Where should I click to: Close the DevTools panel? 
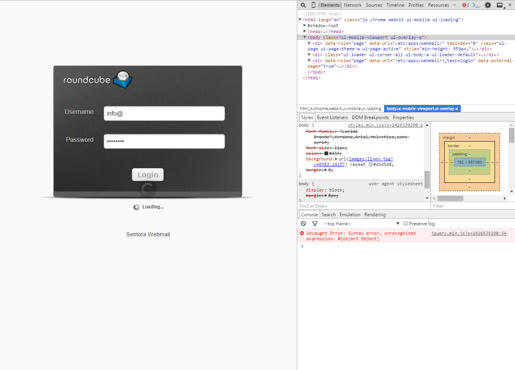point(510,5)
